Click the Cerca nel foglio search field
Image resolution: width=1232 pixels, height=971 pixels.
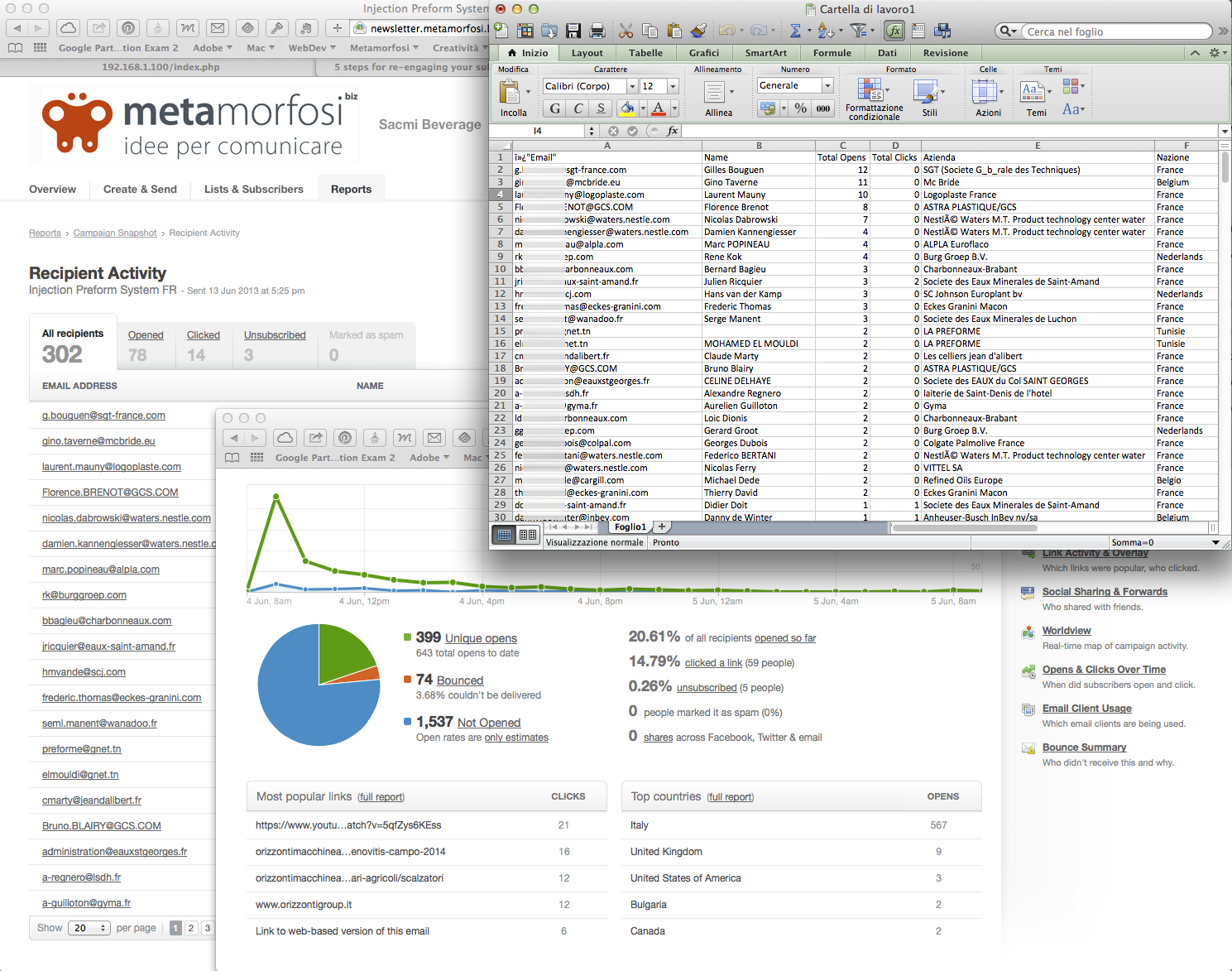[x=1117, y=31]
